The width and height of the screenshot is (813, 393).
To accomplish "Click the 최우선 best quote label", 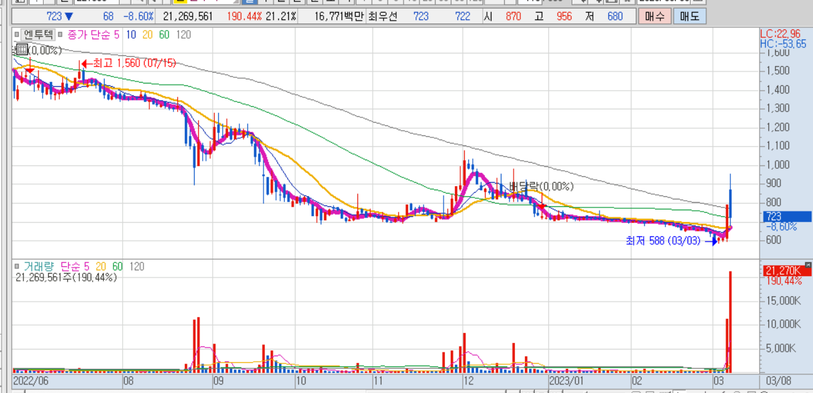I will point(382,17).
